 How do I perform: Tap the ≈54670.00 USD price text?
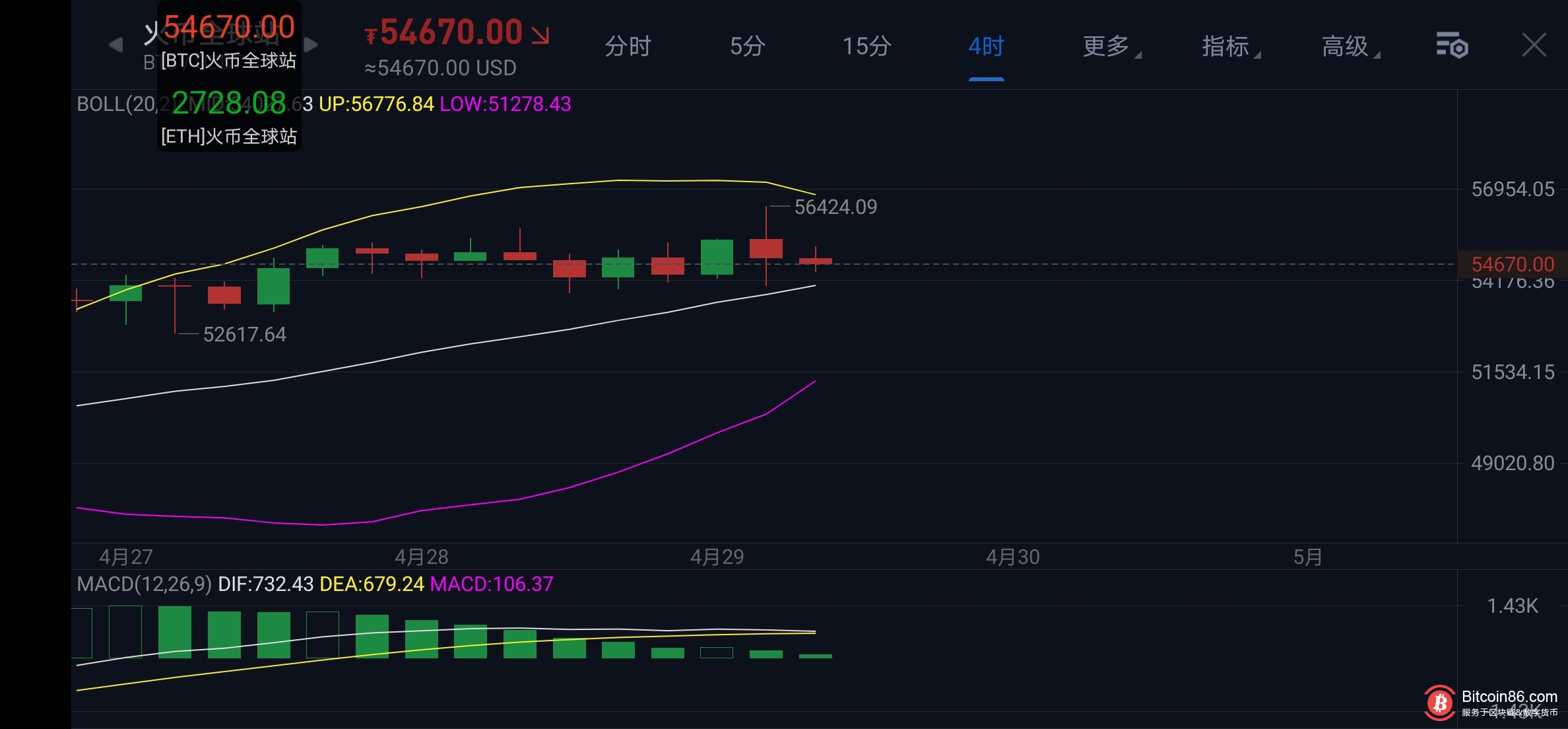pos(440,68)
